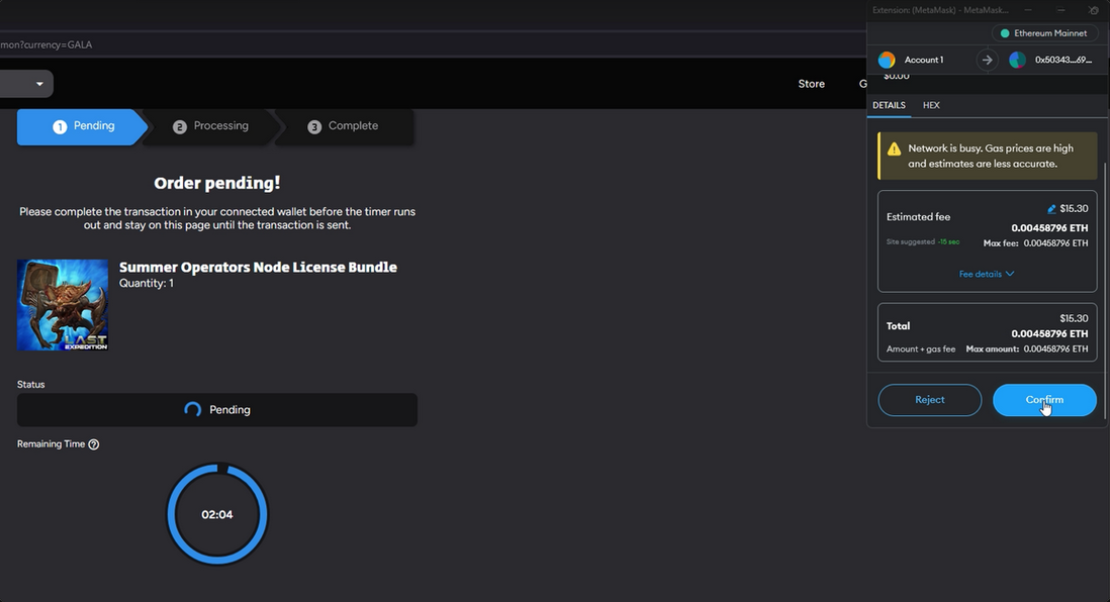The image size is (1110, 602).
Task: Confirm the MetaMask transaction
Action: pos(1044,400)
